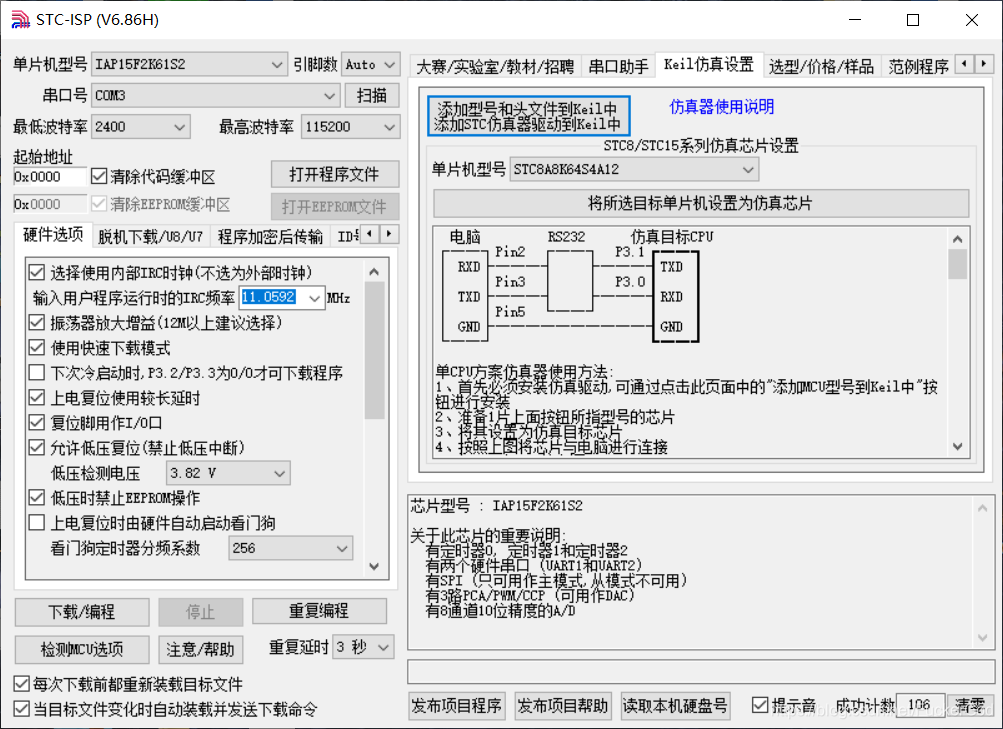1003x729 pixels.
Task: Toggle oscillator amplifier gain checkbox
Action: 36,322
